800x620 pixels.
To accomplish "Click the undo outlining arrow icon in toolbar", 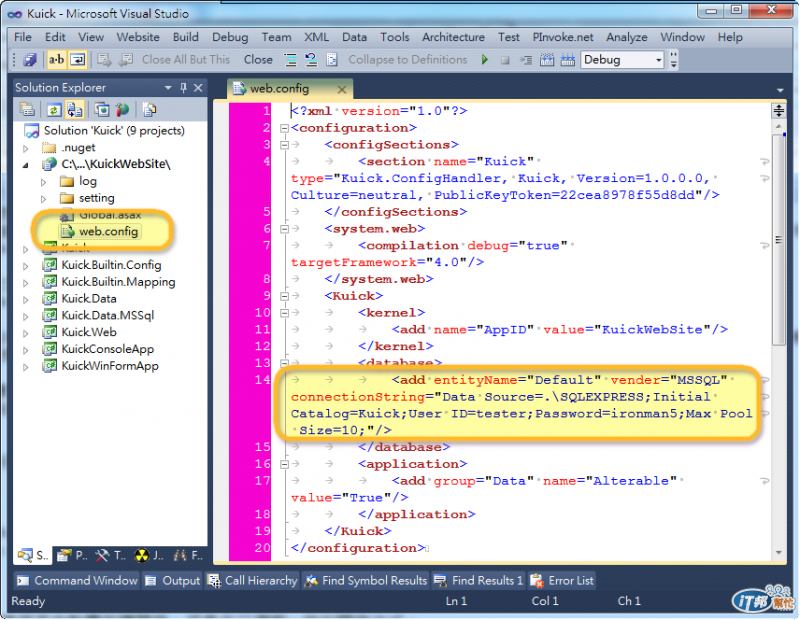I will 311,60.
